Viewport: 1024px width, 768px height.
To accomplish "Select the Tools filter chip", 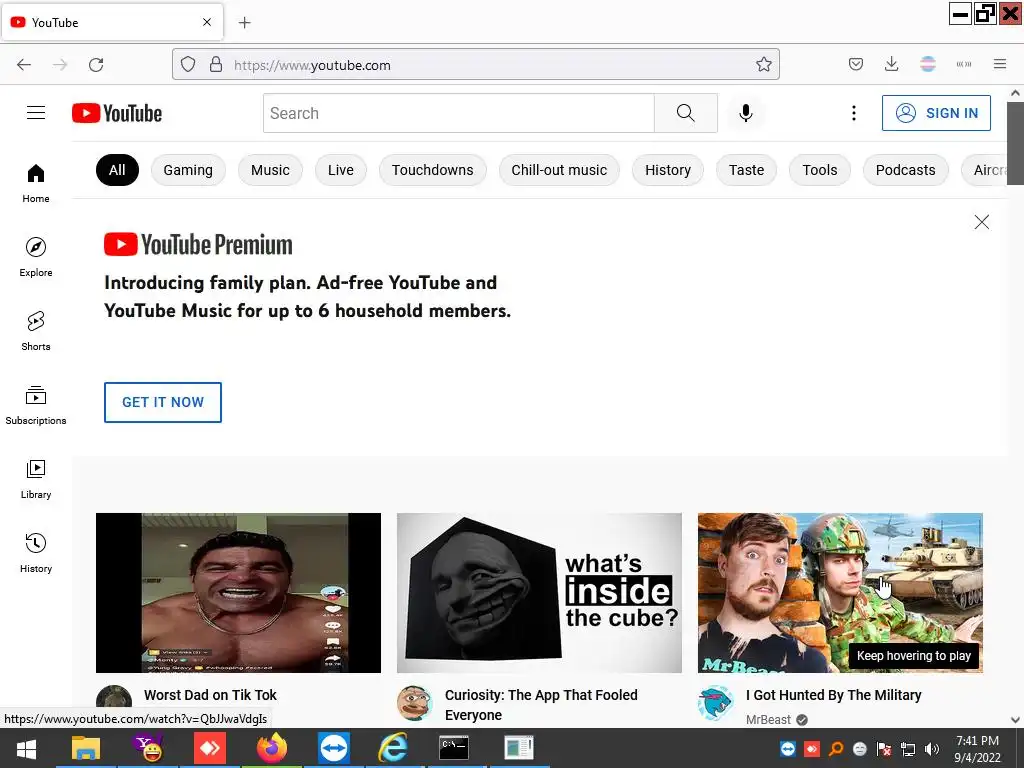I will (820, 170).
